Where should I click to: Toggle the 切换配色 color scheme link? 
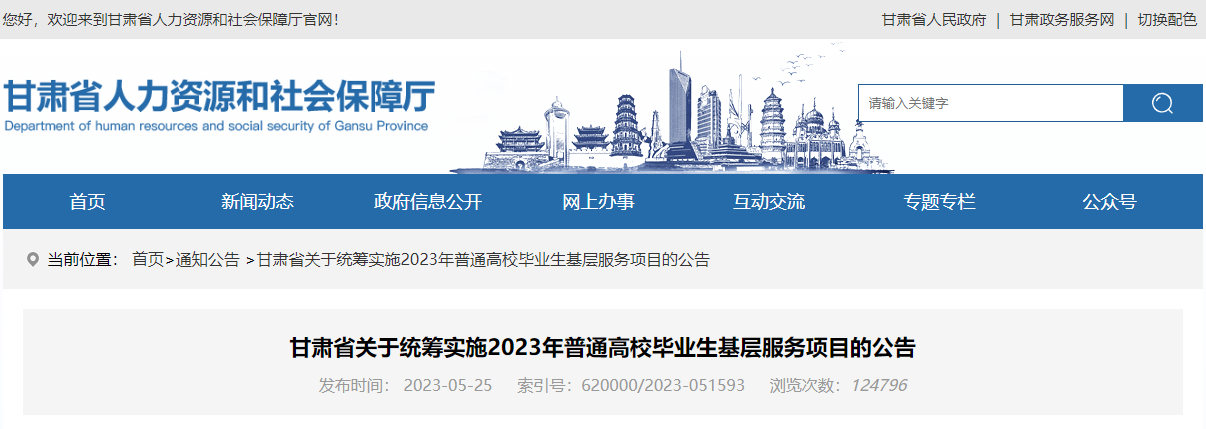pos(1167,19)
